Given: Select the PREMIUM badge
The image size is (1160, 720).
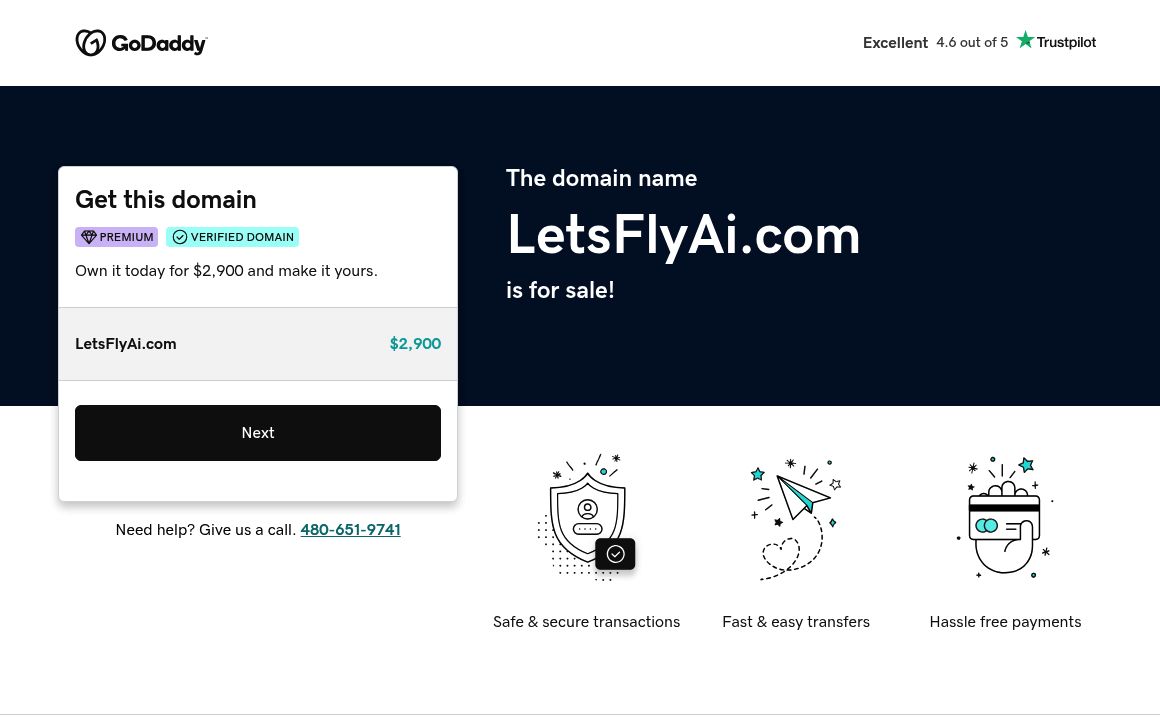Looking at the screenshot, I should coord(116,237).
